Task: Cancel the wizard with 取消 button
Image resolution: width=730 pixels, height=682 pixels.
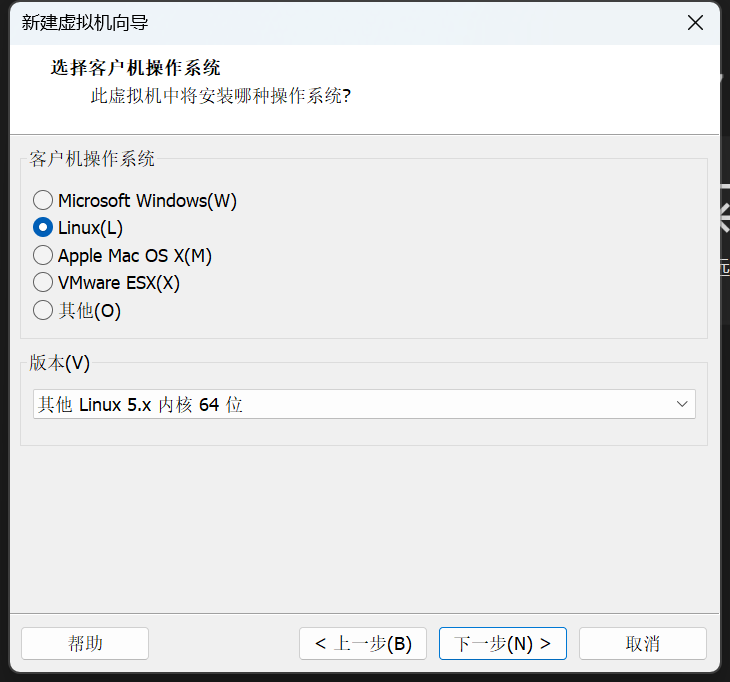Action: [642, 644]
